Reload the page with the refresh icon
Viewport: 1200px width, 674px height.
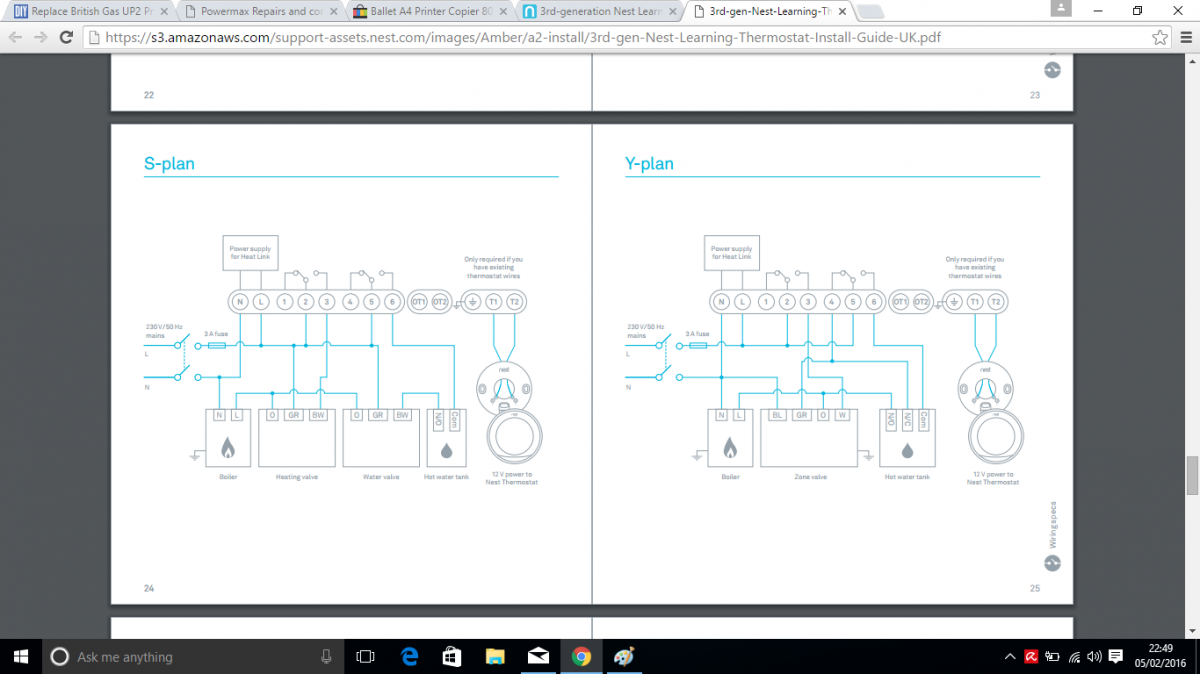click(x=66, y=38)
